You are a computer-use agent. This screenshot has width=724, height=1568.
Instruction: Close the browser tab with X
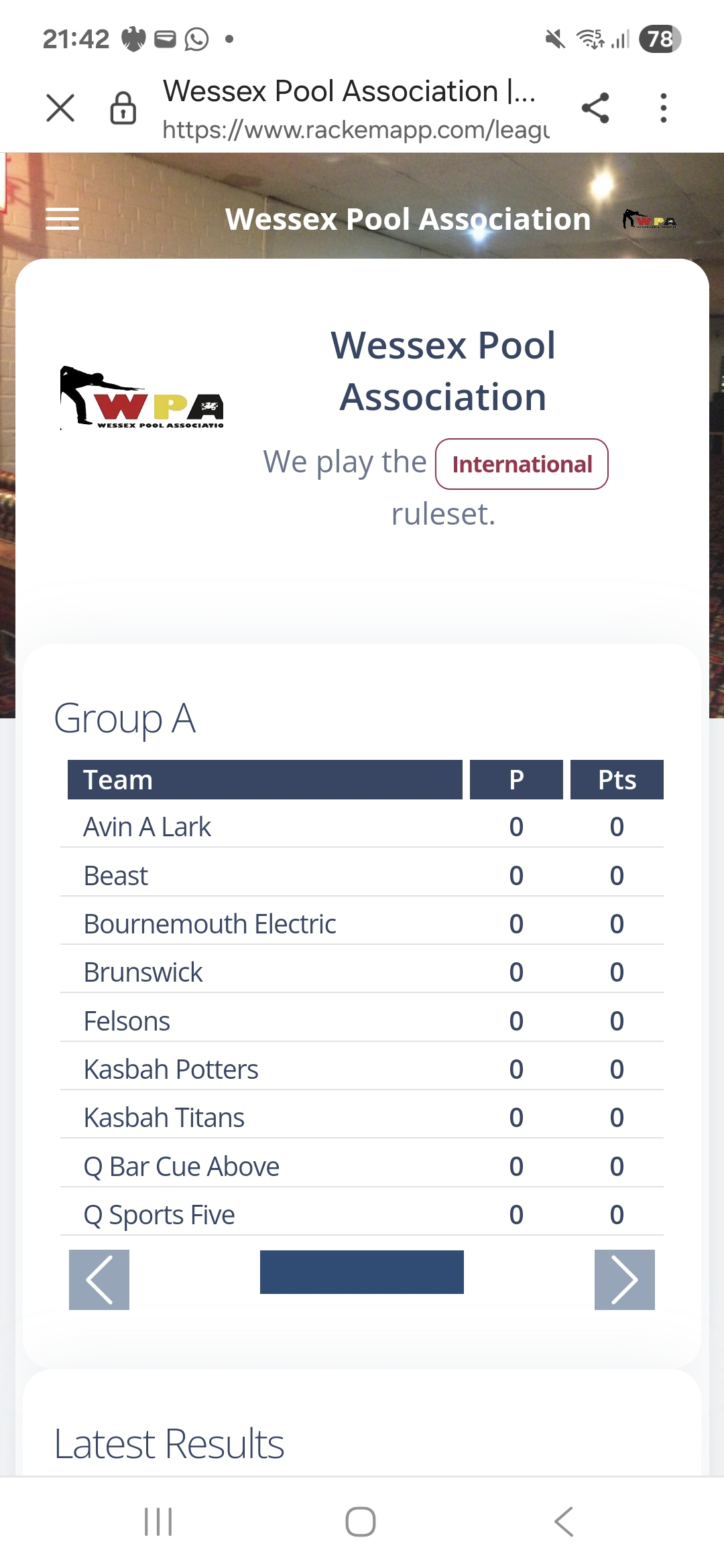60,108
